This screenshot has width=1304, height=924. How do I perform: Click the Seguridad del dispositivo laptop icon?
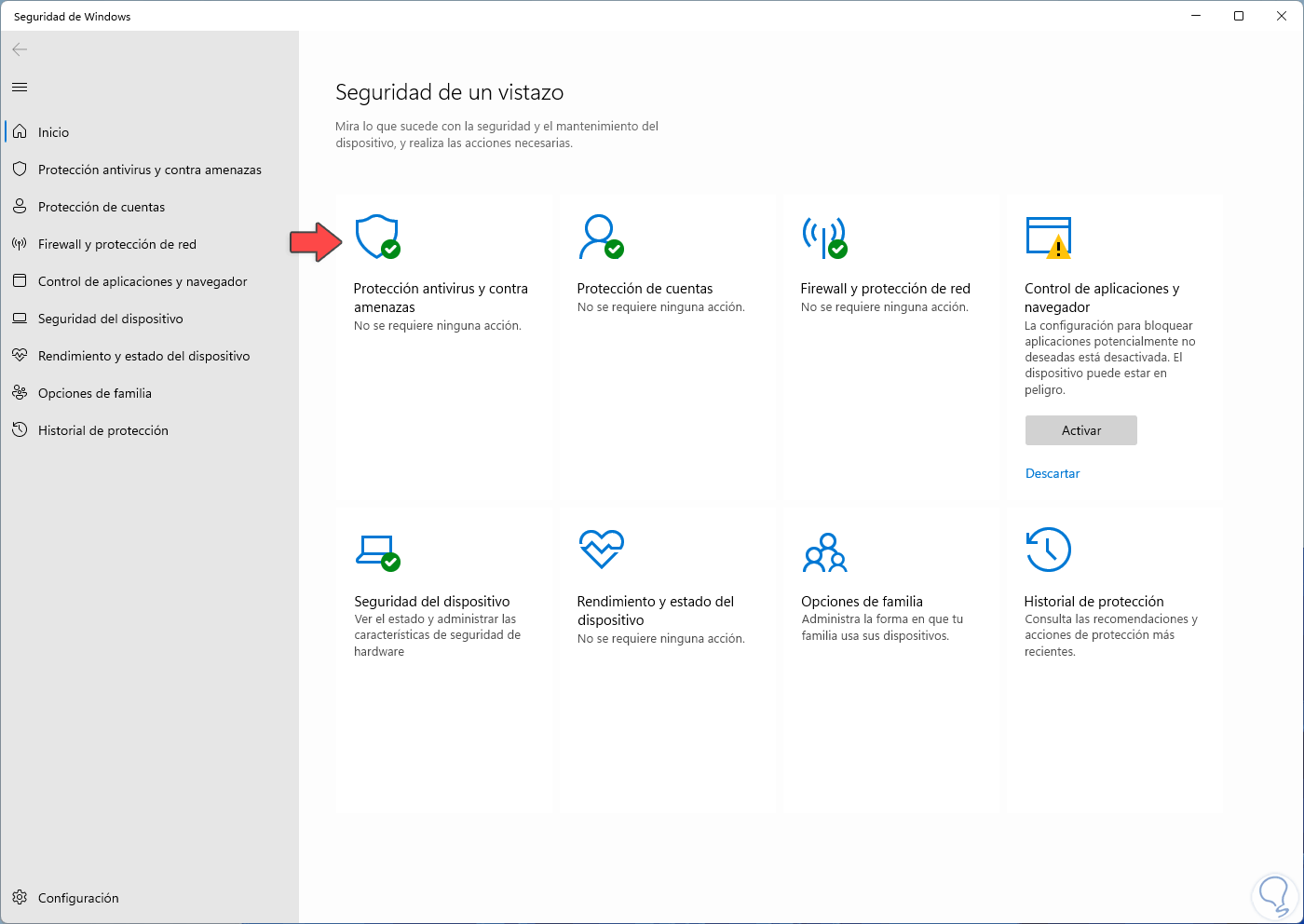(x=377, y=550)
